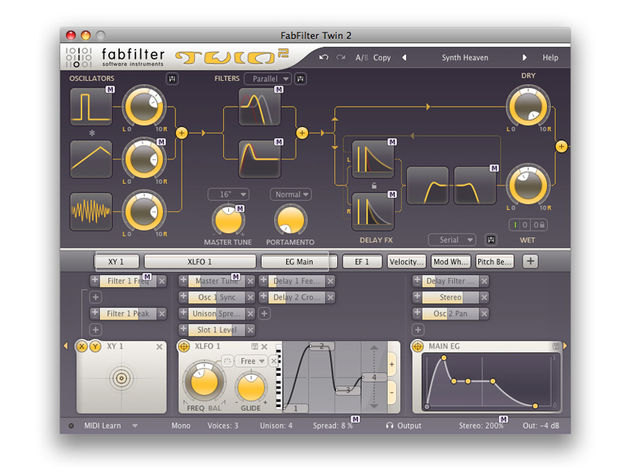
Task: Open filters section preset icon
Action: [x=300, y=79]
